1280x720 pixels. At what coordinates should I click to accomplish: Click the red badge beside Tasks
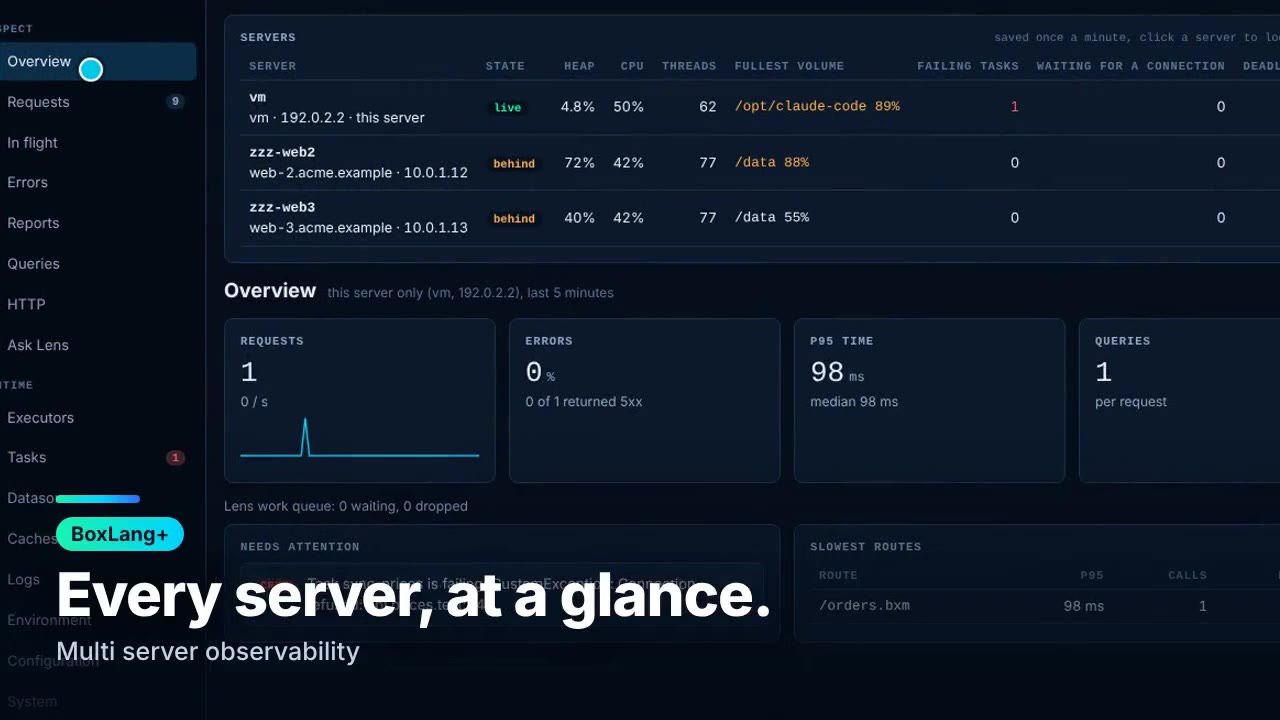click(x=175, y=458)
